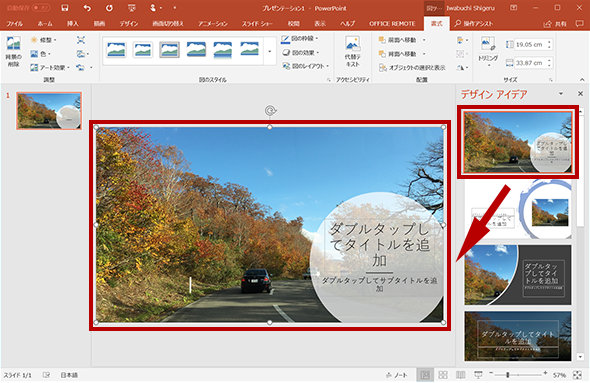The height and width of the screenshot is (383, 590).
Task: Click ノート (Notes) in status bar
Action: coord(397,375)
